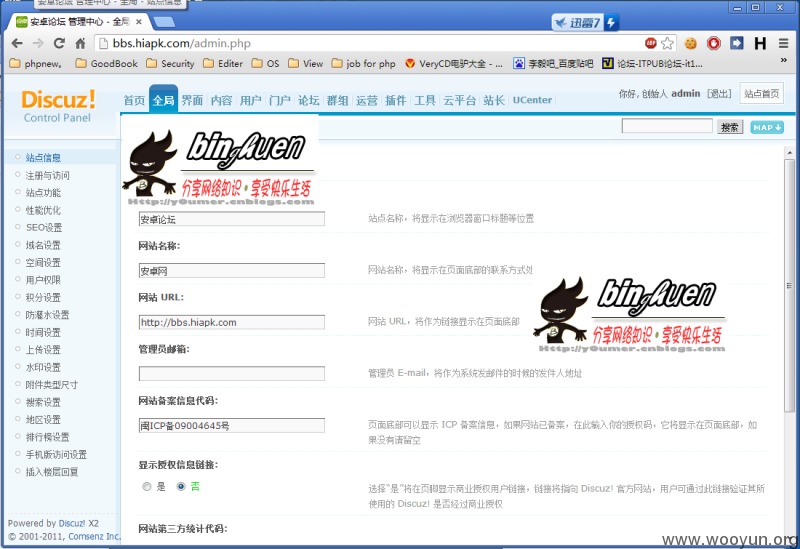Image resolution: width=800 pixels, height=549 pixels.
Task: Open the Security bookmark folder
Action: (x=170, y=64)
